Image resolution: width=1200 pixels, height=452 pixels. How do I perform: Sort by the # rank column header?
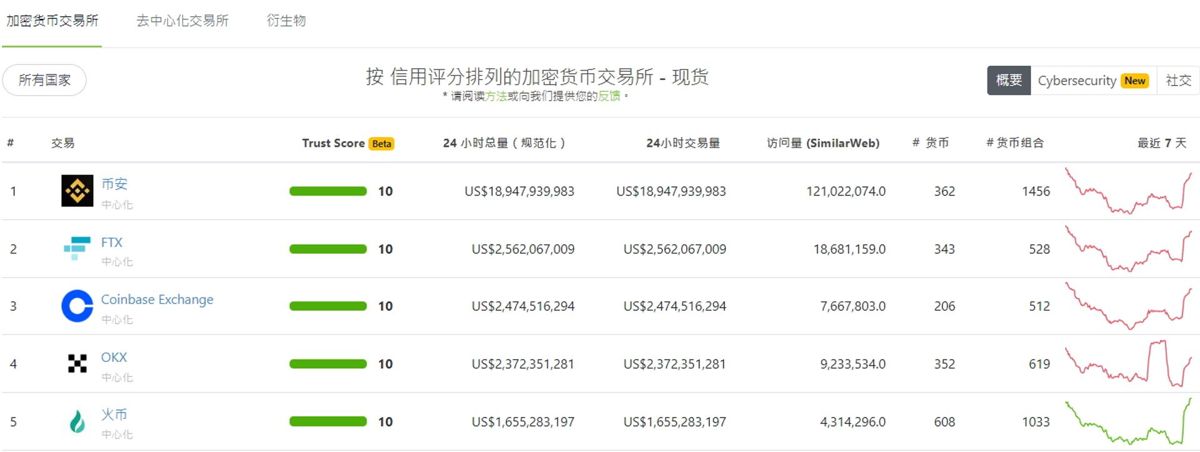10,143
